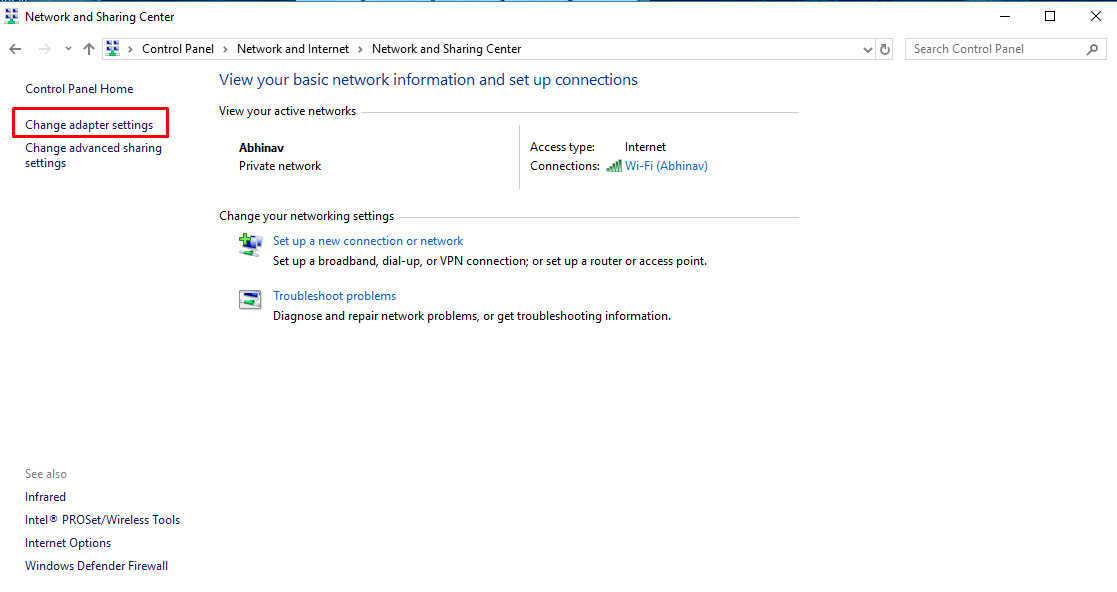Open the Recent locations dropdown arrow

coord(68,49)
